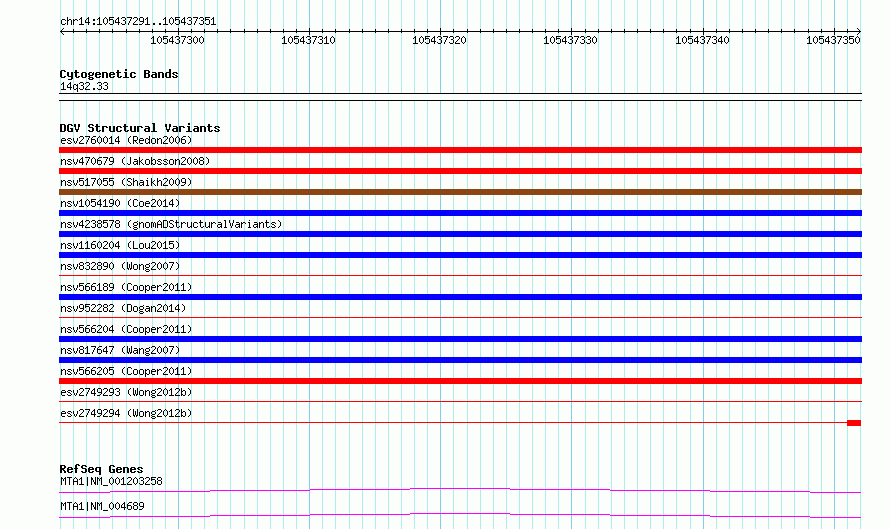Select the nsv1160204 (Lou2015) label
890x529 pixels.
coord(120,245)
